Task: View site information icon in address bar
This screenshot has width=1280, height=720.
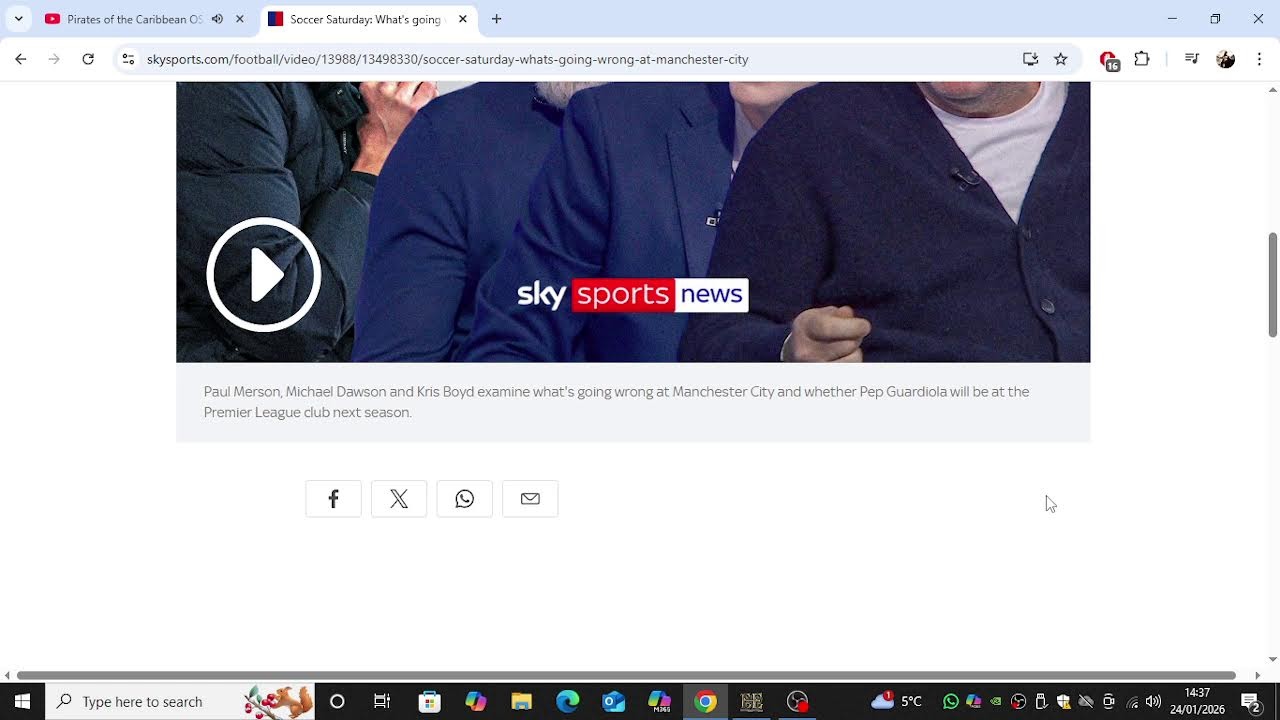Action: 128,59
